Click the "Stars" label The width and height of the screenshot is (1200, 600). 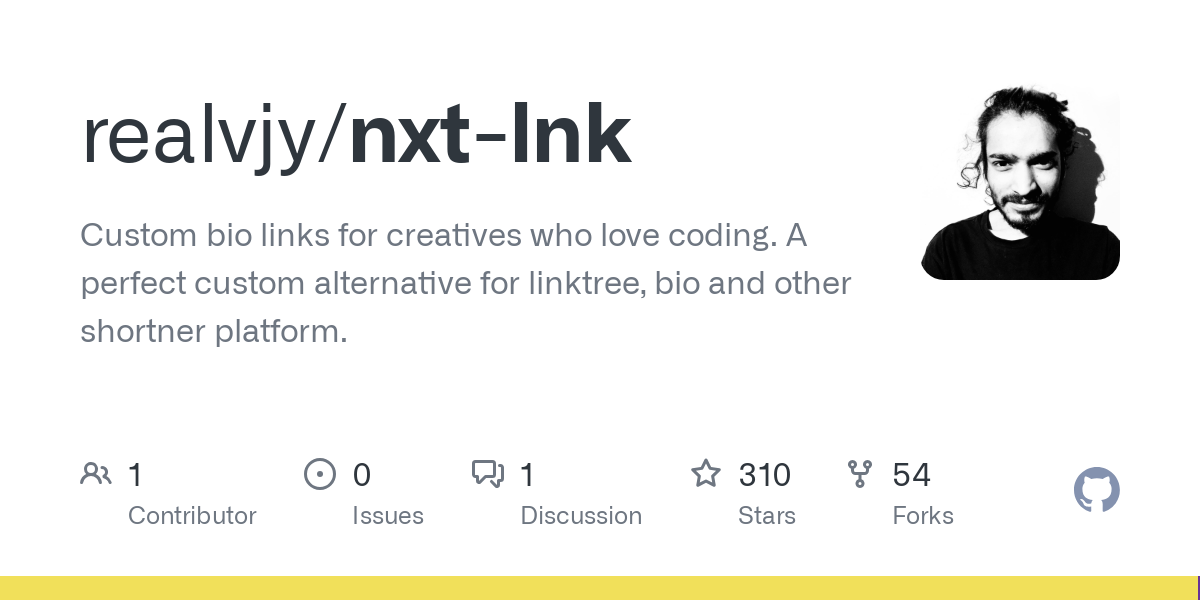[x=768, y=516]
